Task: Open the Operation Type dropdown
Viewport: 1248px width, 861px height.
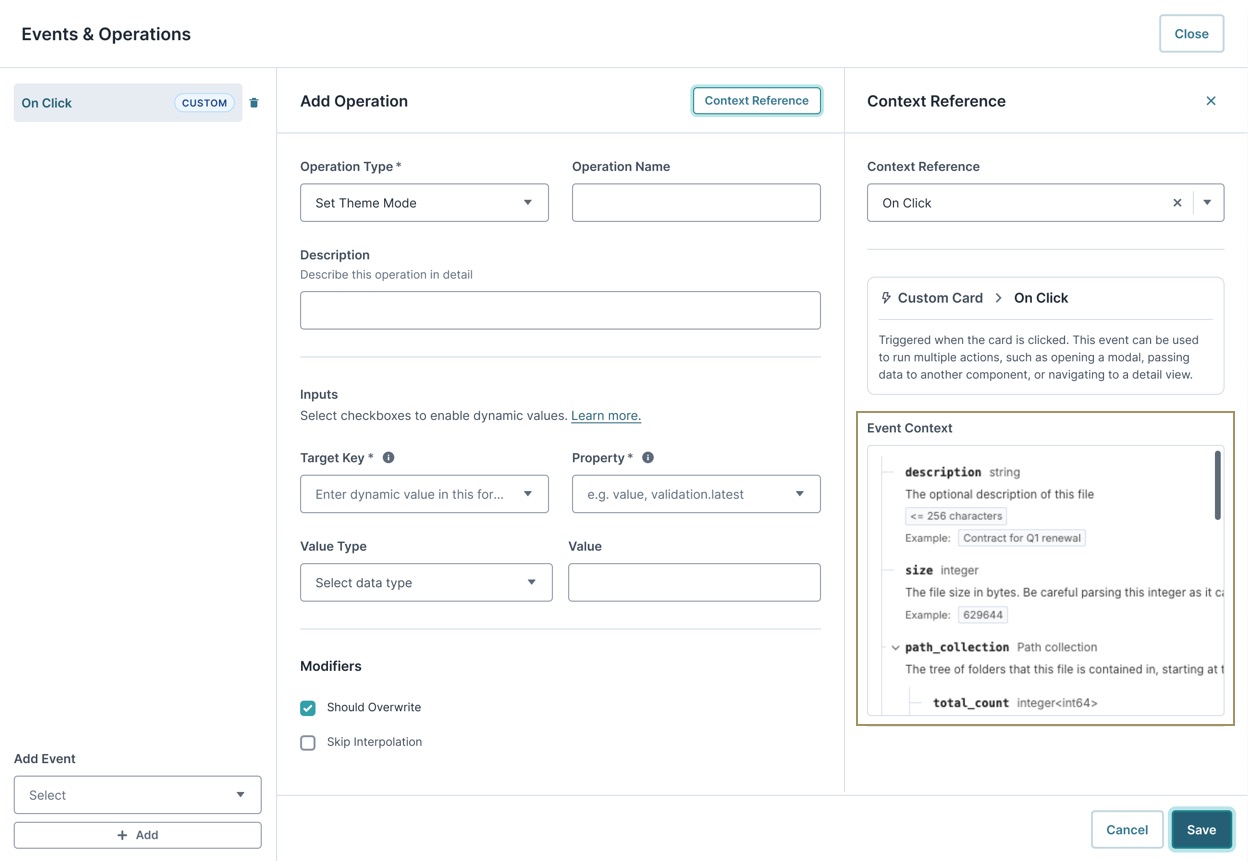Action: point(424,203)
